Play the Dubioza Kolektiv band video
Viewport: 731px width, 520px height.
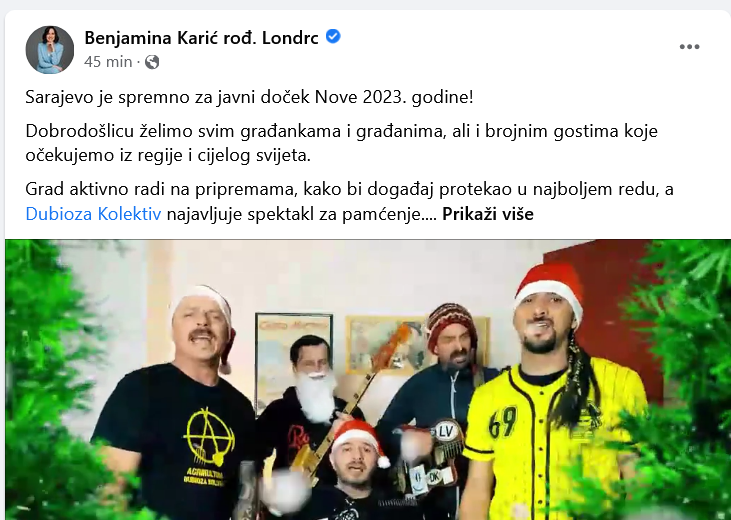click(x=368, y=380)
